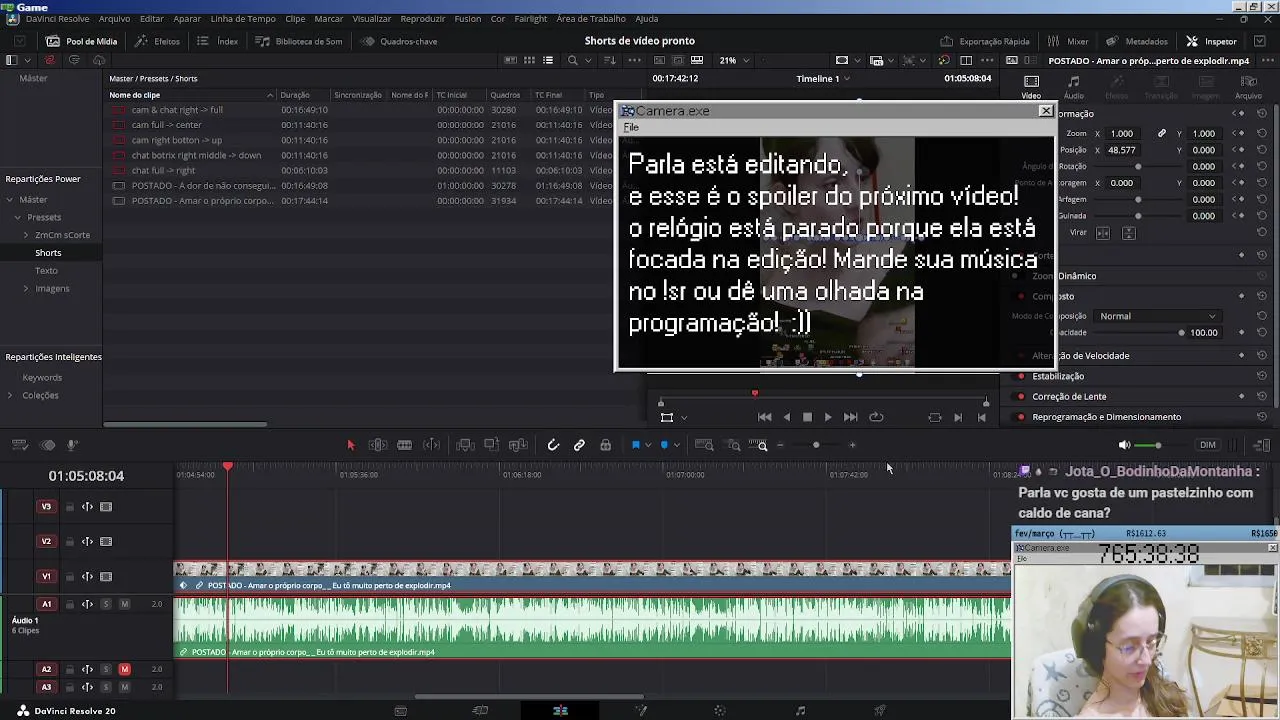Image resolution: width=1280 pixels, height=720 pixels.
Task: Open the Quadros-chave panel
Action: 400,41
